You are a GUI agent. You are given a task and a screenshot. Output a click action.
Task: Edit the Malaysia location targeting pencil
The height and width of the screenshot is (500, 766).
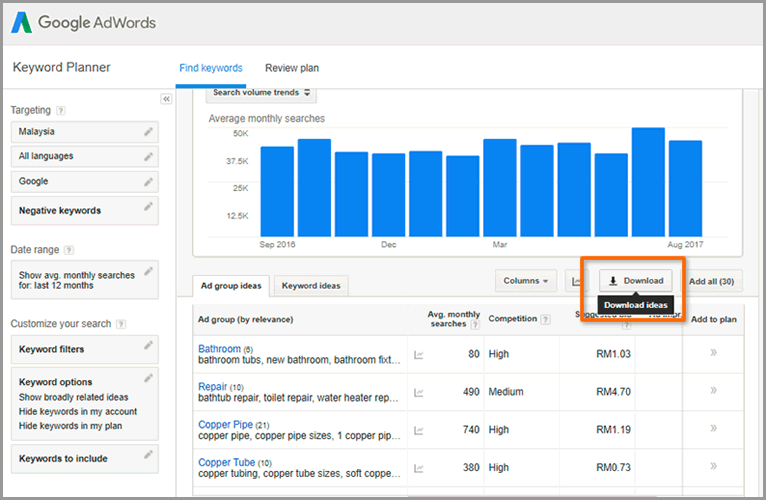click(x=149, y=131)
